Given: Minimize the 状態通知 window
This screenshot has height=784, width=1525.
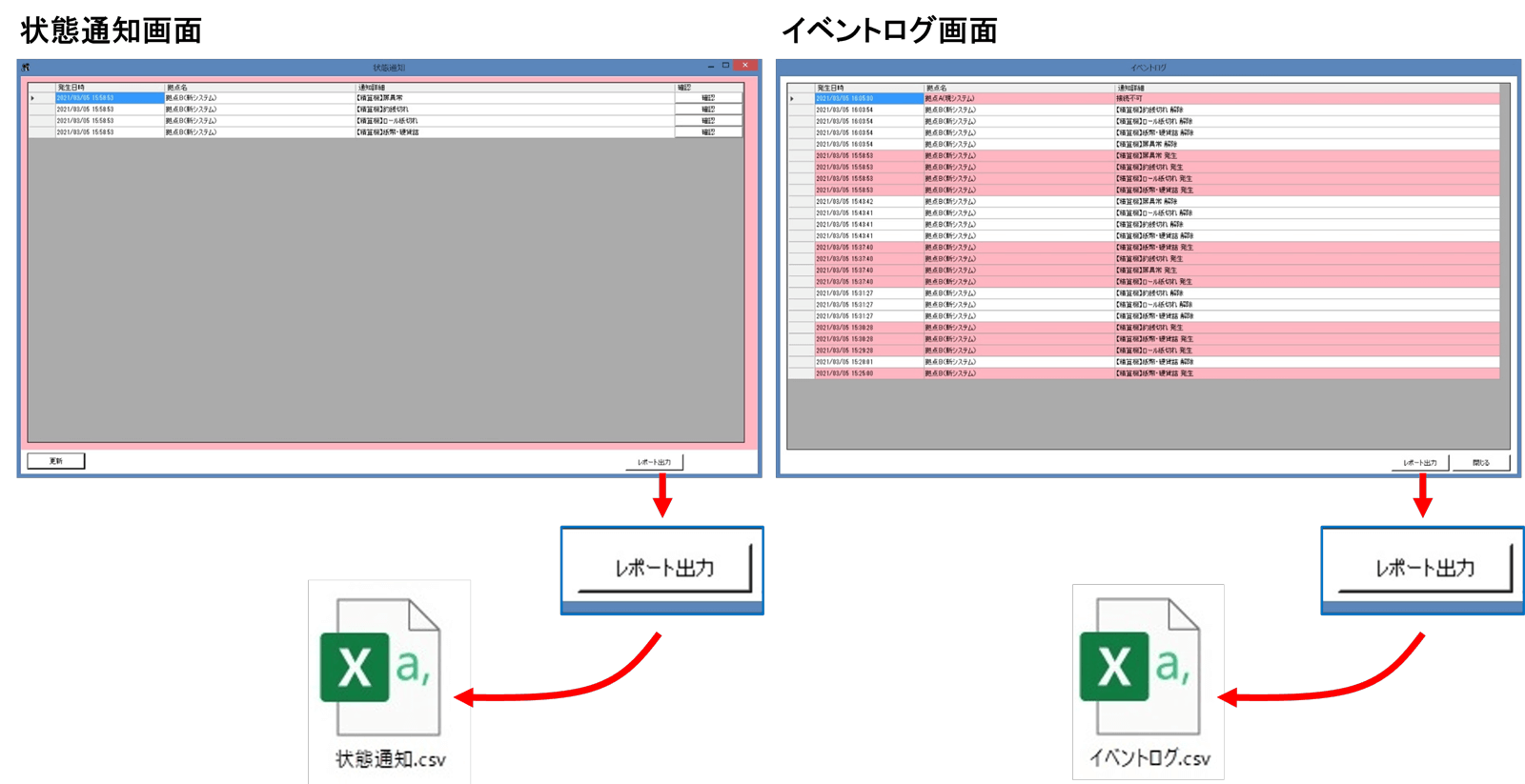Looking at the screenshot, I should coord(711,67).
